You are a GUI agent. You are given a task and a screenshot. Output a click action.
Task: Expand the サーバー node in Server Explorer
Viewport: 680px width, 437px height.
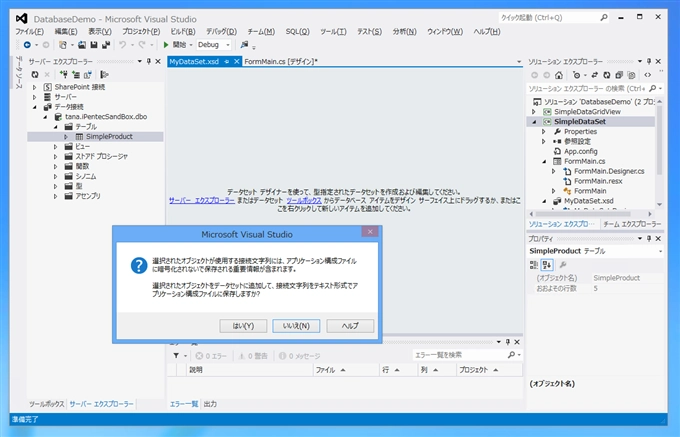coord(35,97)
